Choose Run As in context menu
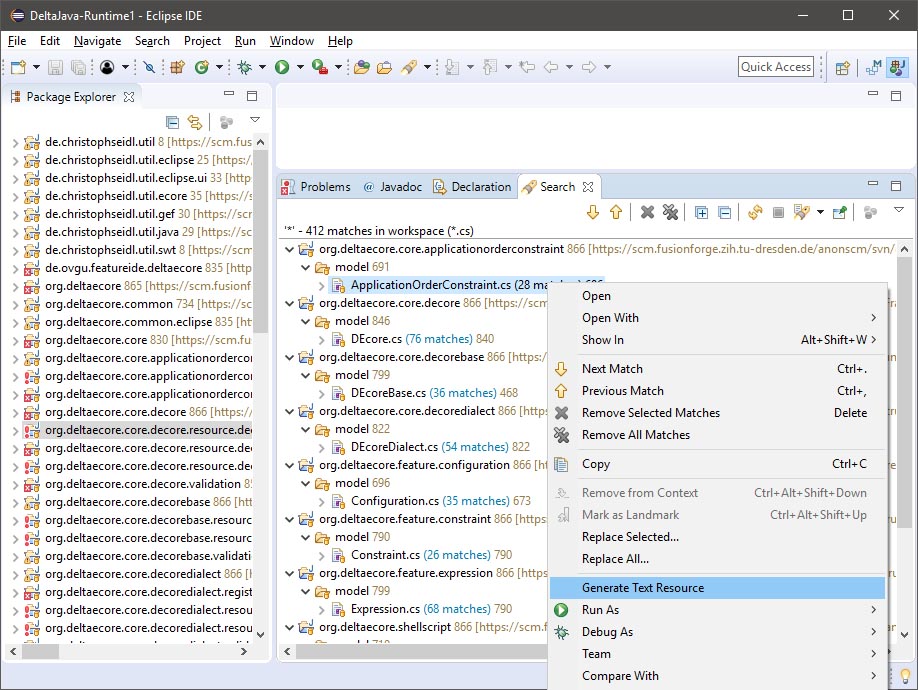The image size is (918, 690). pos(717,610)
